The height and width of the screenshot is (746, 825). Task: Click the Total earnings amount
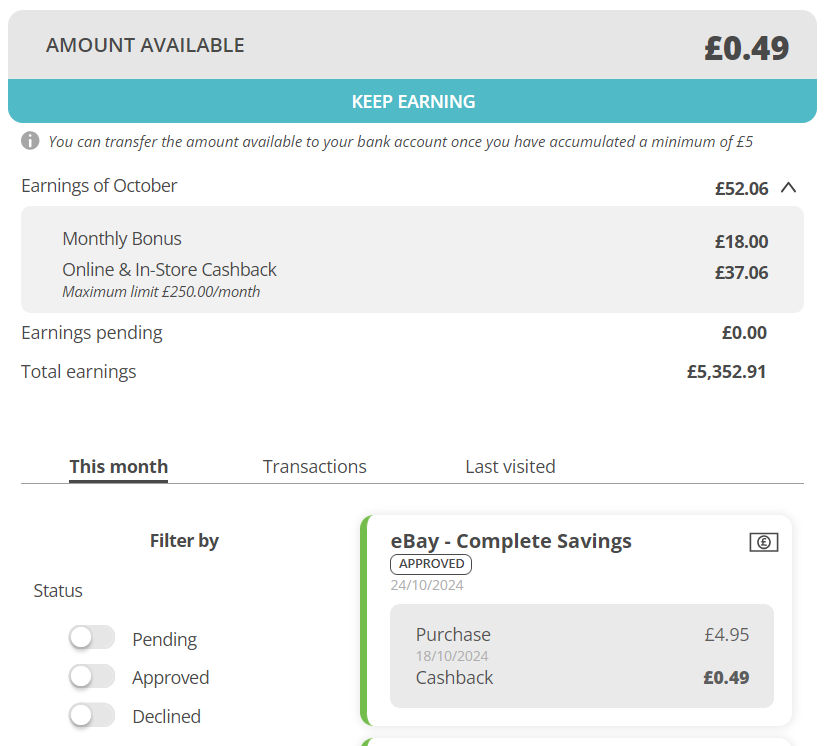(x=727, y=372)
